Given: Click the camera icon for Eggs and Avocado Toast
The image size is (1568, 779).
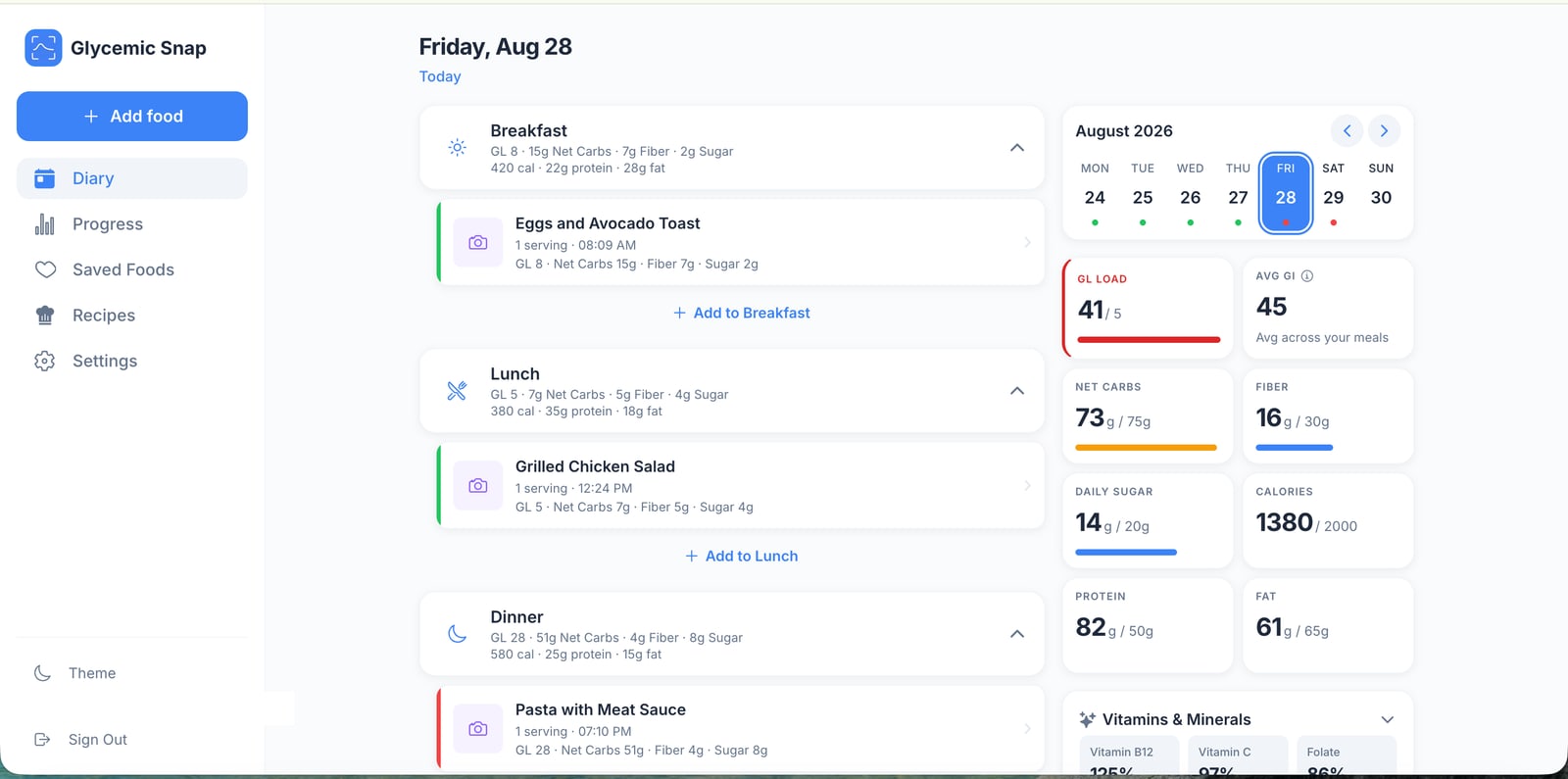Looking at the screenshot, I should click(x=478, y=242).
